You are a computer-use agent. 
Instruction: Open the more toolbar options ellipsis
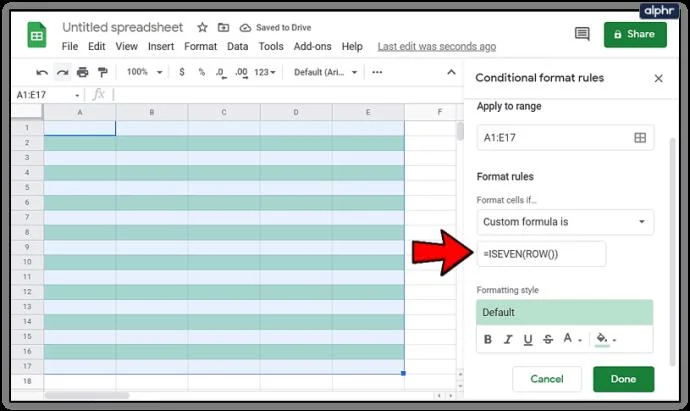tap(377, 72)
